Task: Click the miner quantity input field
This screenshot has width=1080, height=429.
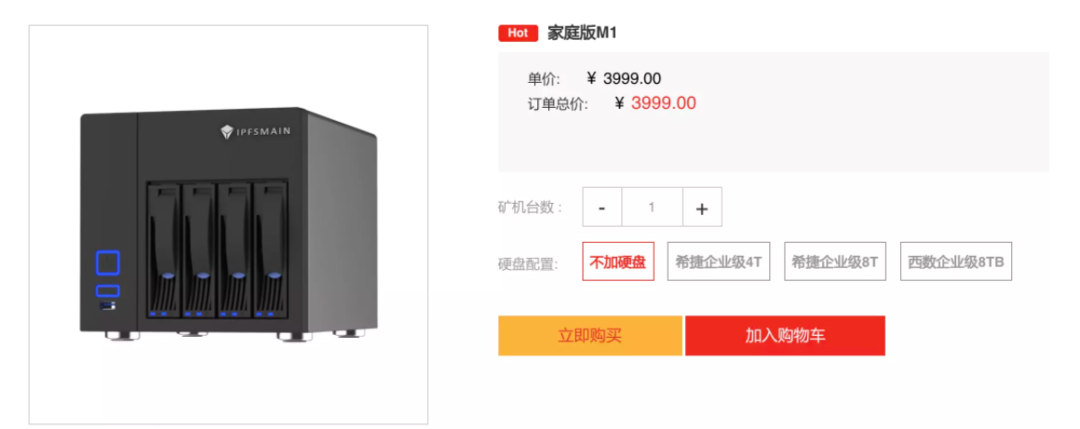Action: [x=652, y=207]
